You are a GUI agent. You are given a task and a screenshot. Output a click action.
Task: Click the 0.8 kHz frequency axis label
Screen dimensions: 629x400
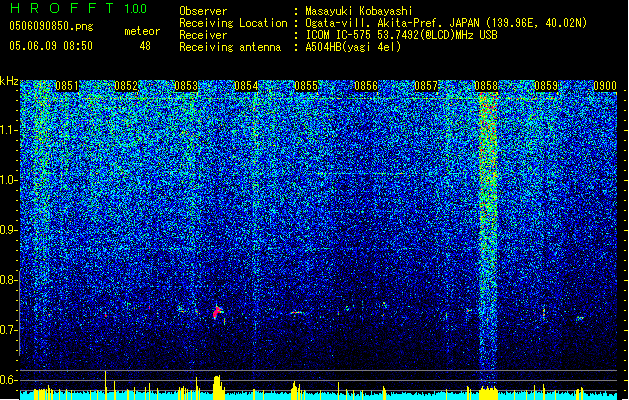(x=9, y=280)
